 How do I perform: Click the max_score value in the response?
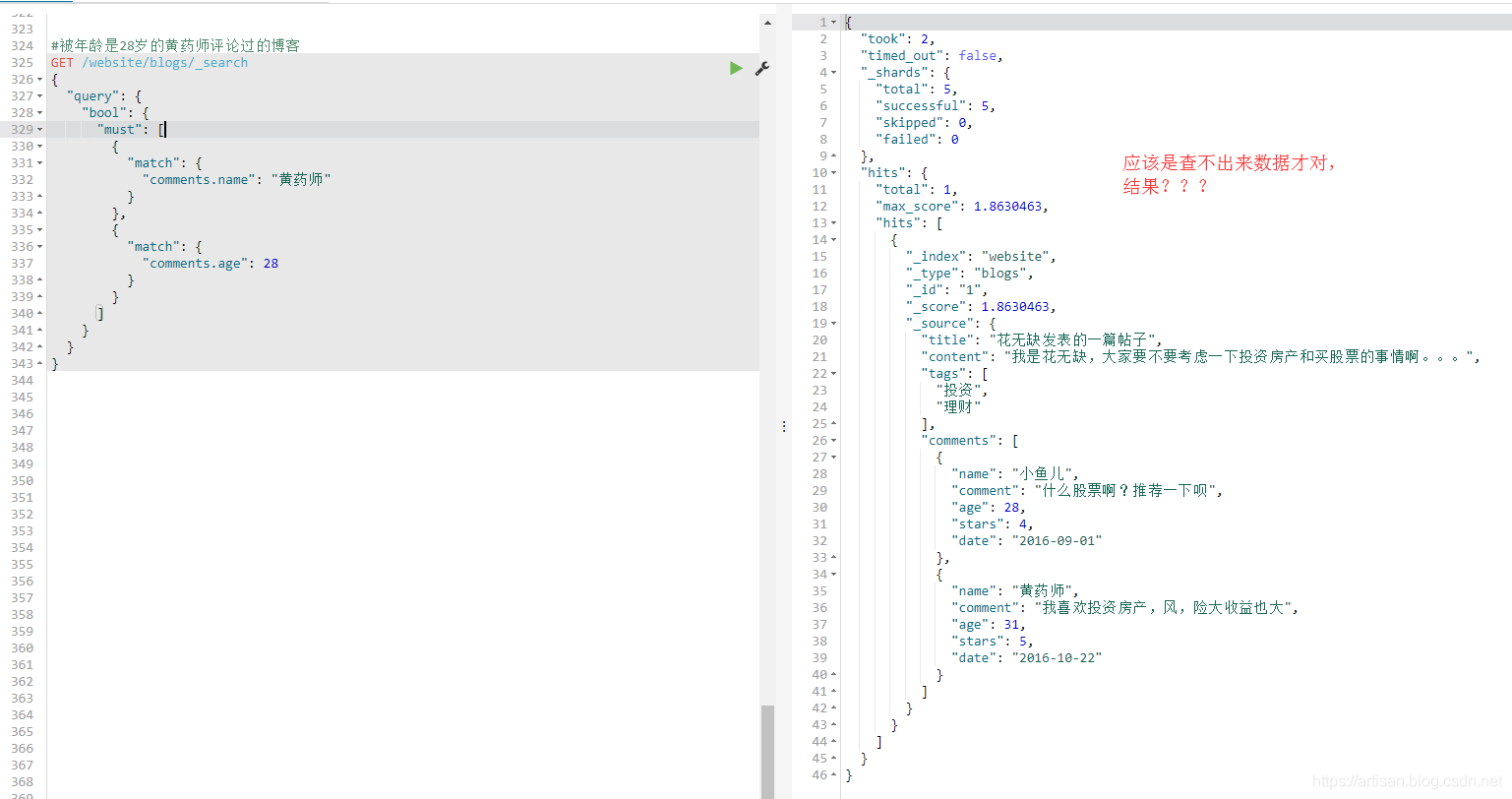coord(1009,207)
